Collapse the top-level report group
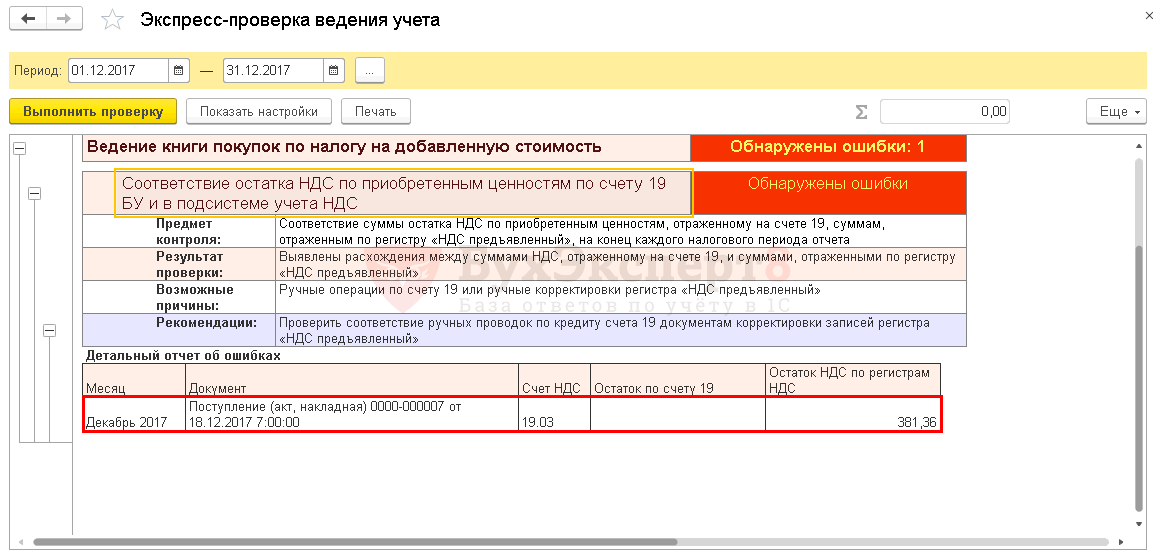Screen dimensions: 1153x557 pos(20,148)
